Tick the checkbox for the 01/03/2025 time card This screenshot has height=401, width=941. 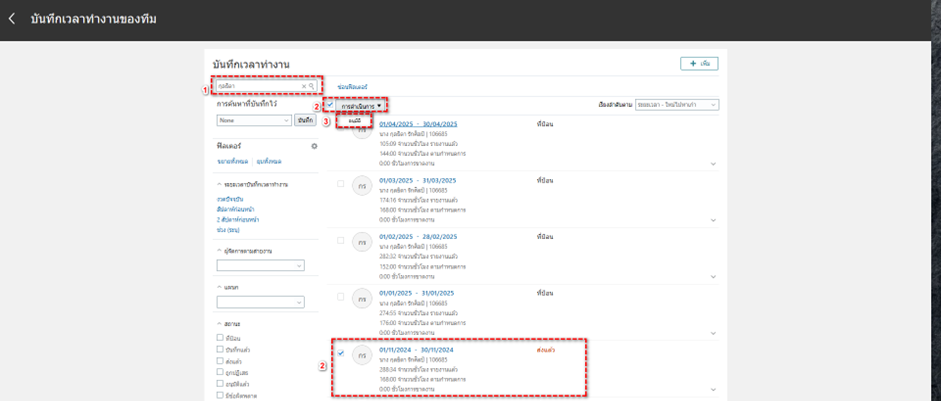(341, 184)
